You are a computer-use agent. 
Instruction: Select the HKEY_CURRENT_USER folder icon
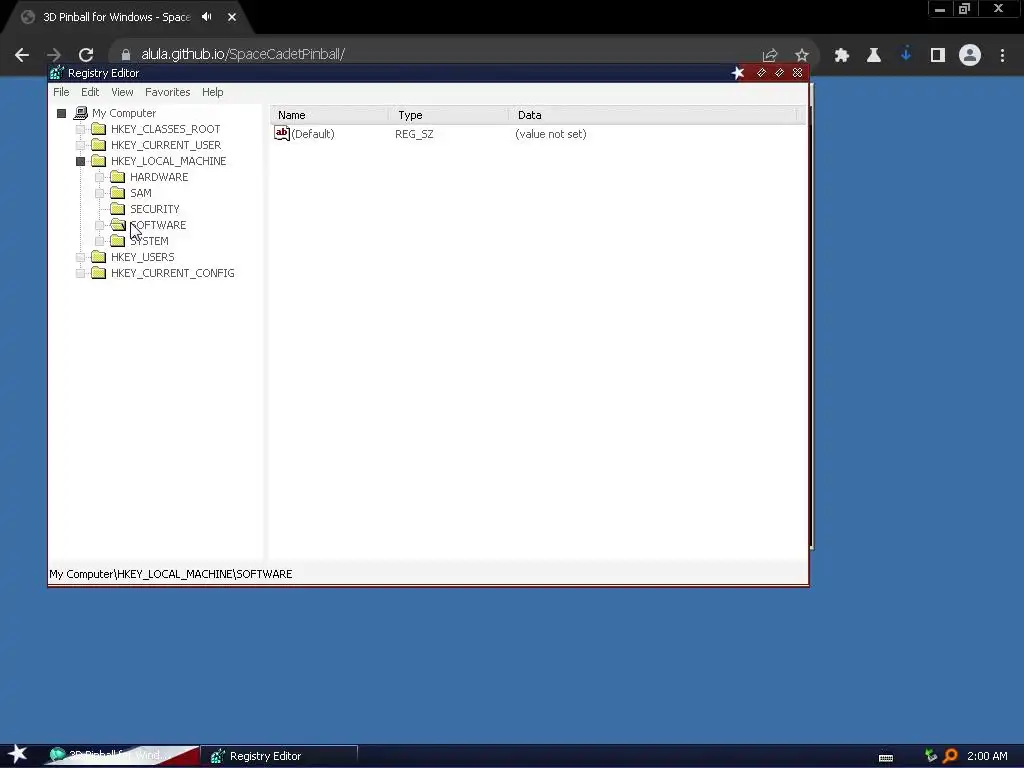(99, 145)
